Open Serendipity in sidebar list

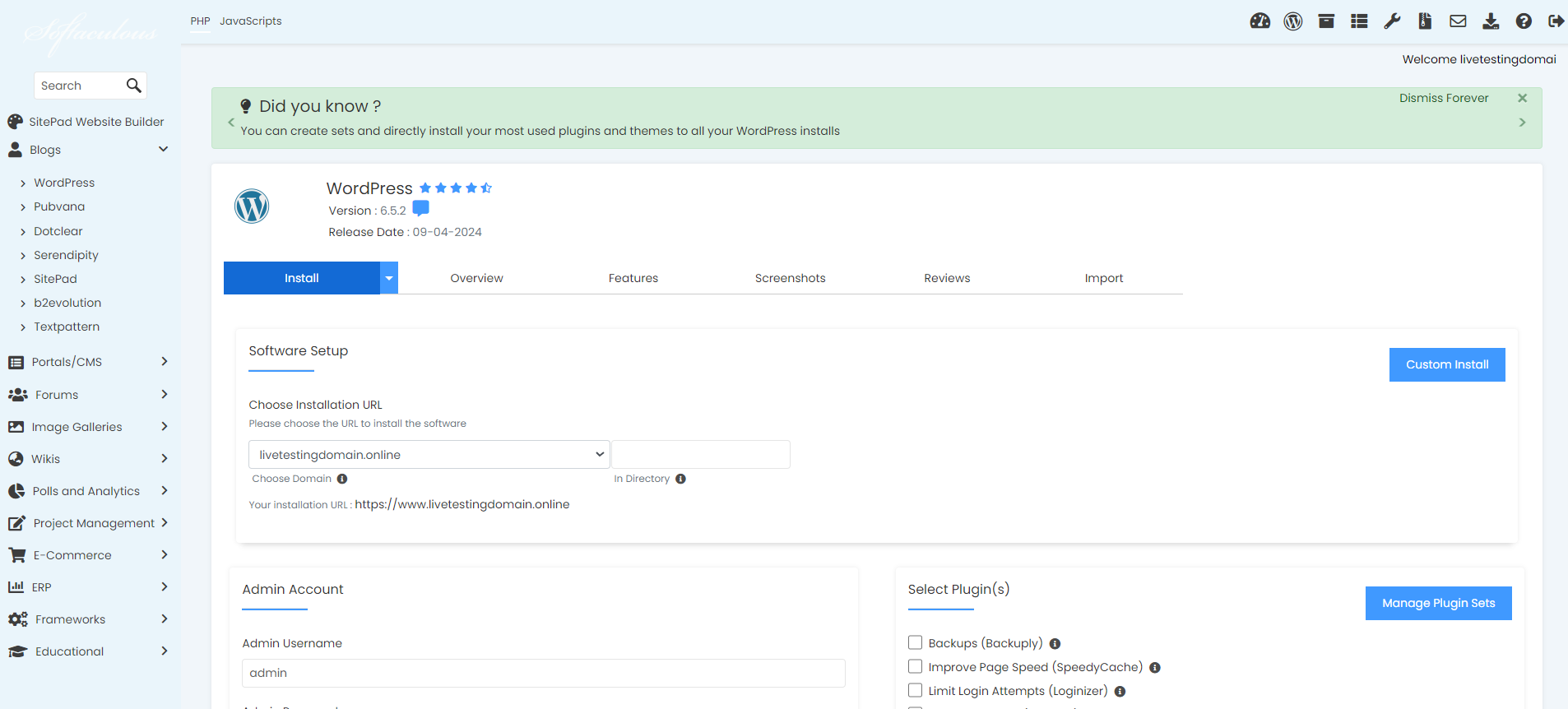(66, 255)
